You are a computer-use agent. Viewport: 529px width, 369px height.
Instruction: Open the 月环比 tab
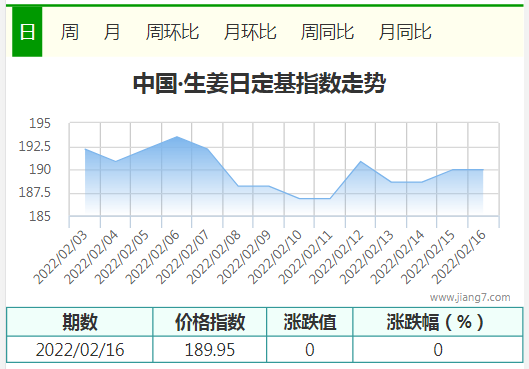coord(250,32)
